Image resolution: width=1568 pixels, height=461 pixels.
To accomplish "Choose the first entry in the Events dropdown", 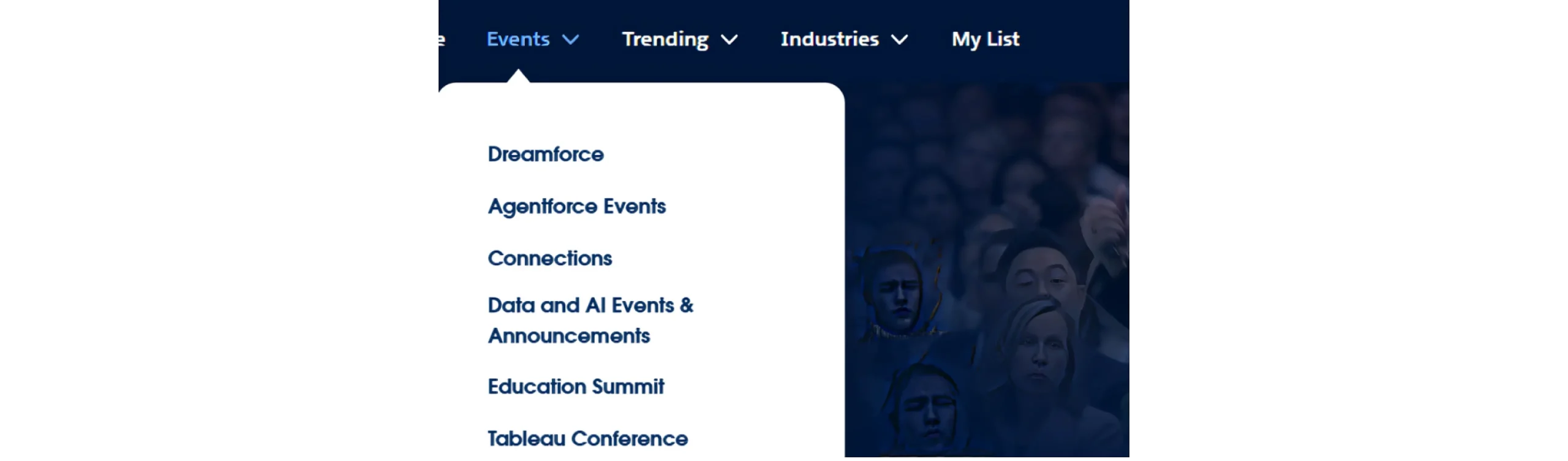I will (x=545, y=154).
